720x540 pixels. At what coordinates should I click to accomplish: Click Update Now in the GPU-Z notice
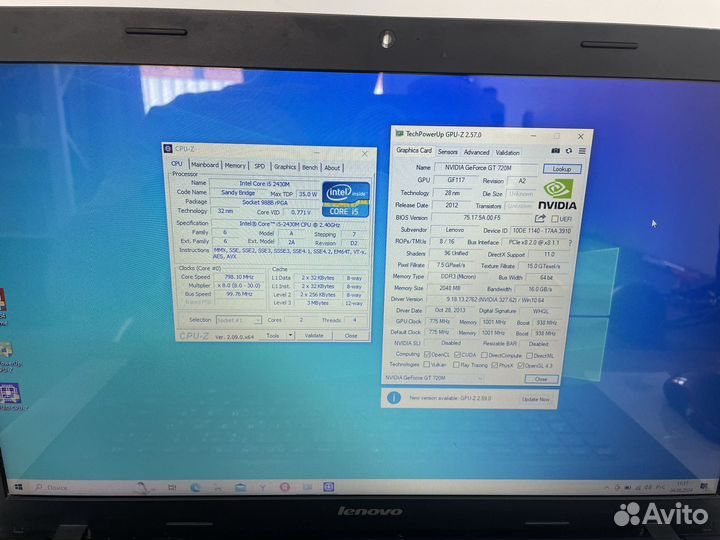pos(535,399)
